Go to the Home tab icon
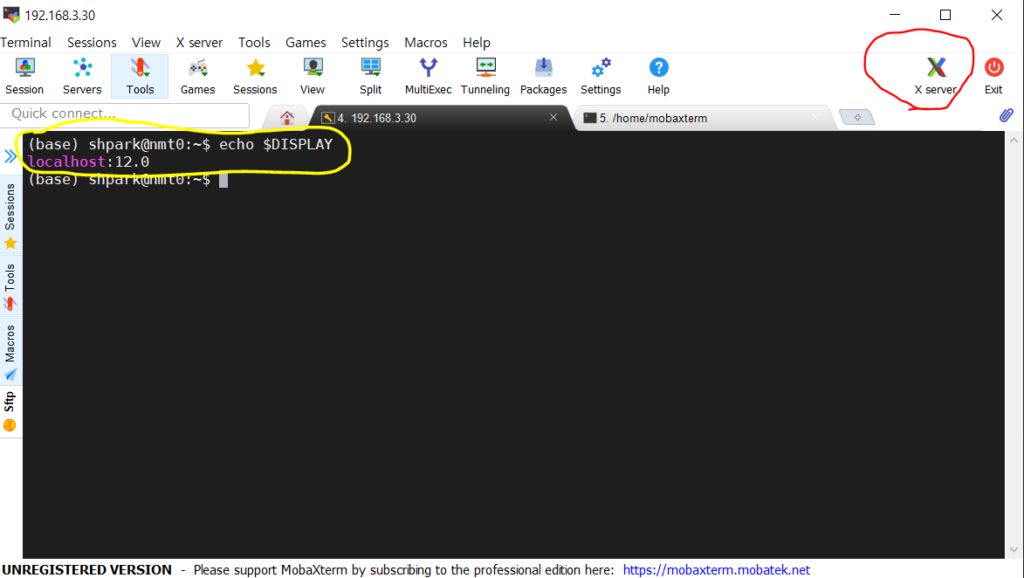The image size is (1024, 578). point(287,118)
